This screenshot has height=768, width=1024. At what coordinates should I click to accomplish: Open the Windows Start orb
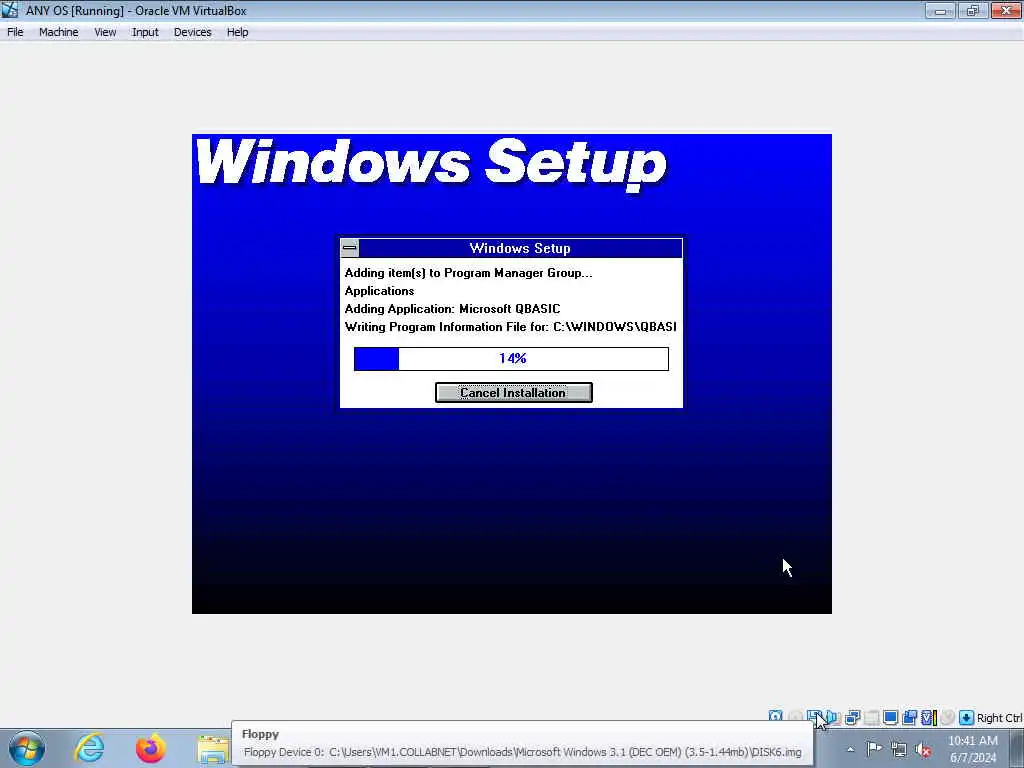pos(27,748)
